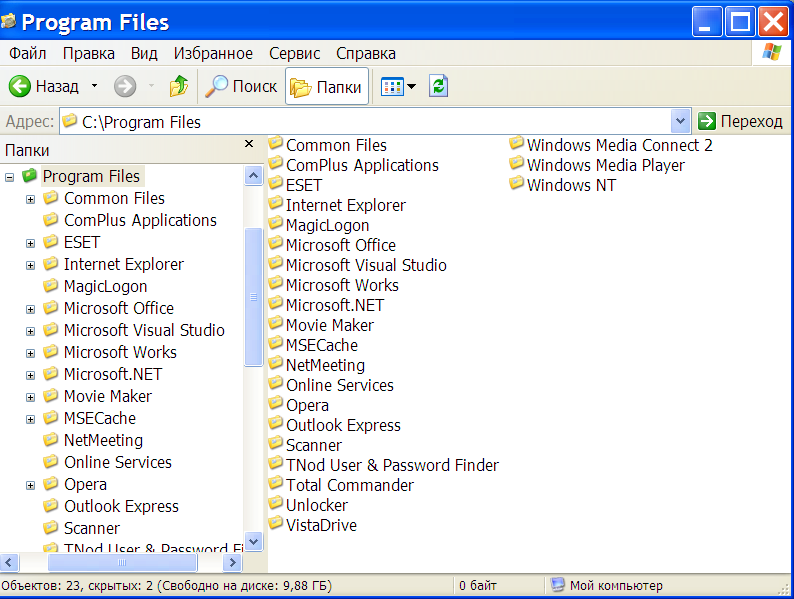Open the Файл menu

(28, 54)
